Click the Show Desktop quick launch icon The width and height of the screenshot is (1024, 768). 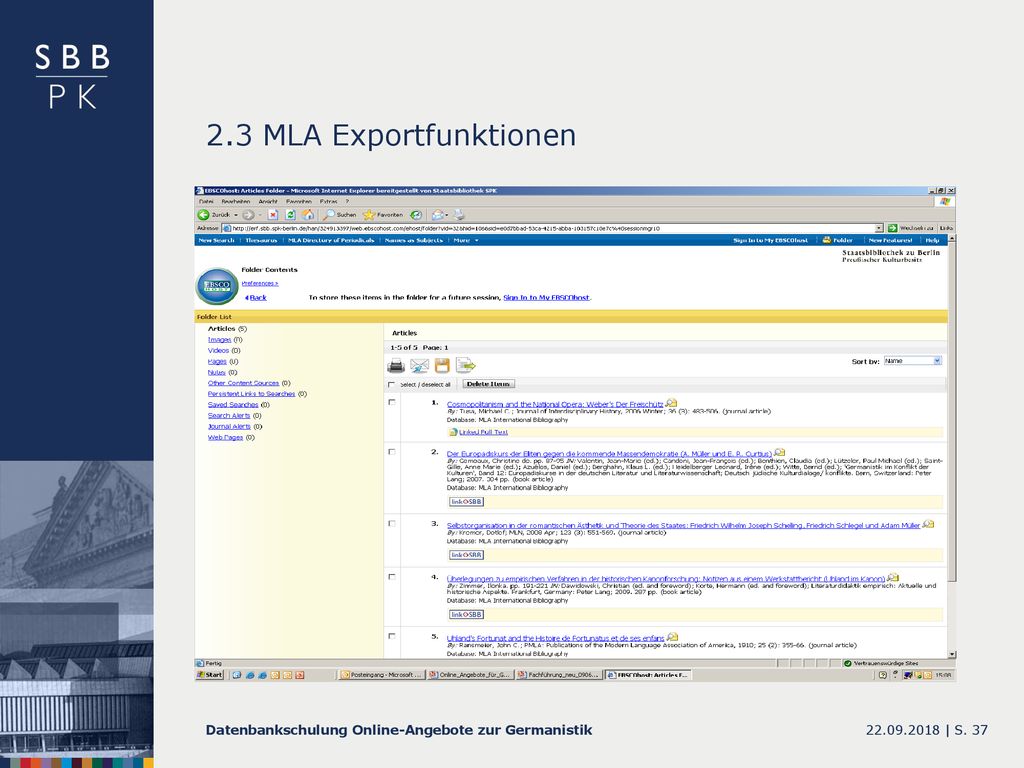pos(237,675)
